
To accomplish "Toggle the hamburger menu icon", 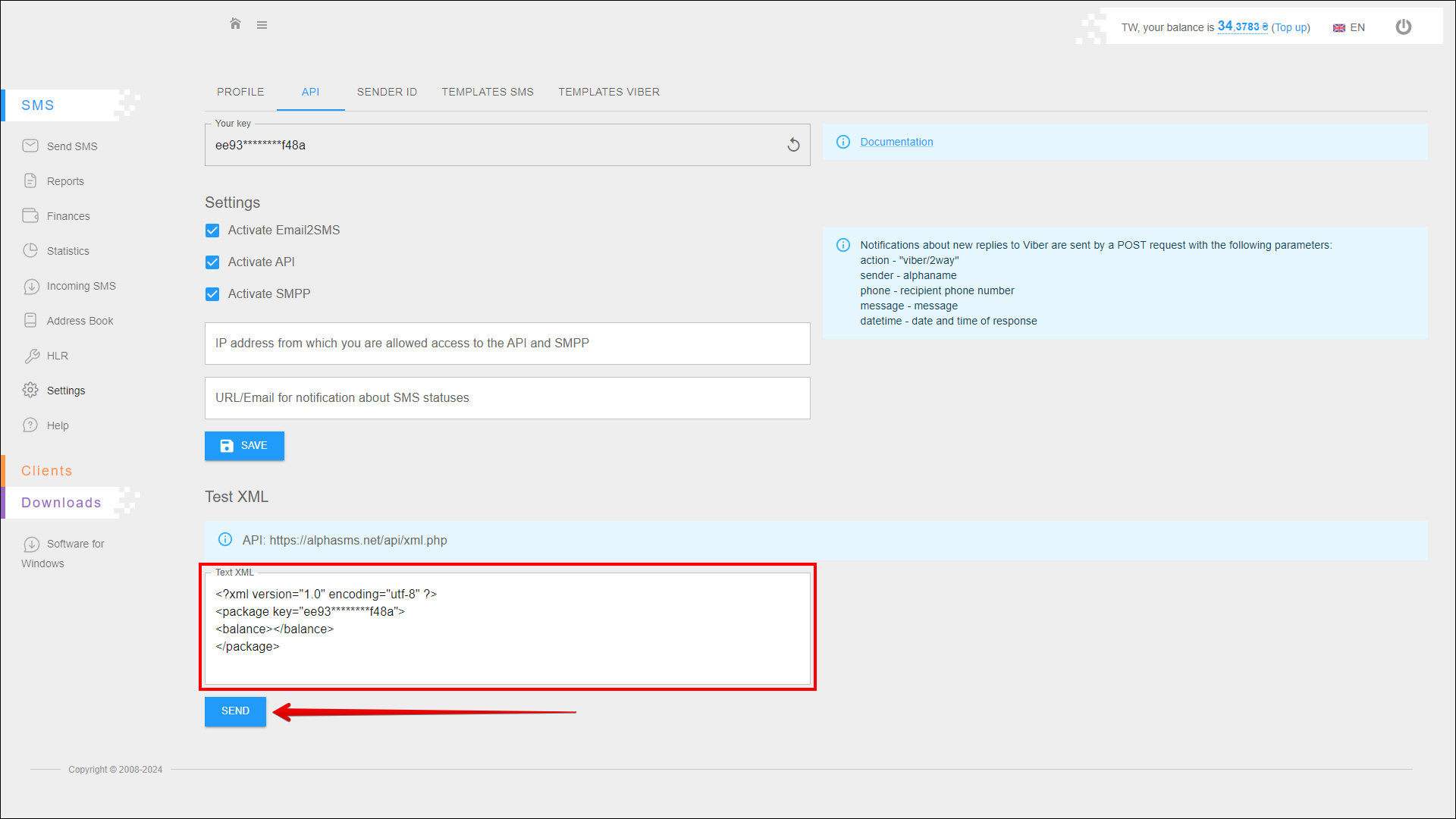I will [262, 25].
